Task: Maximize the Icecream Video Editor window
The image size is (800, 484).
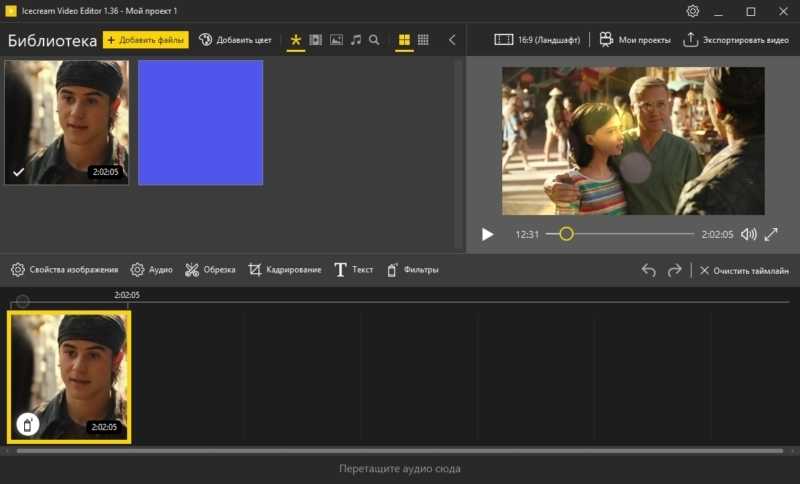Action: (751, 11)
